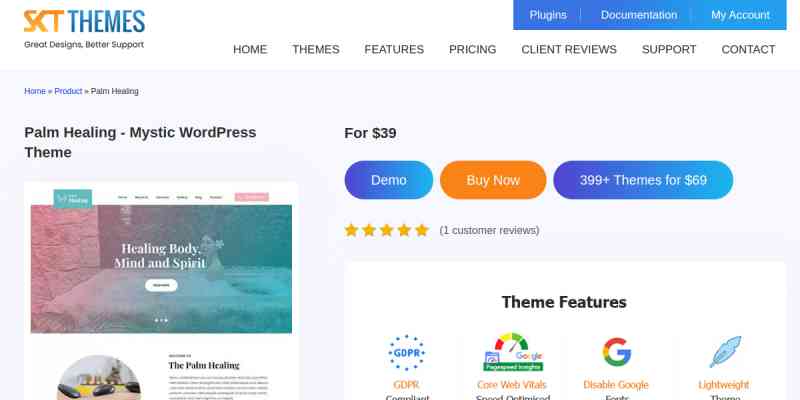Open the Plugins link in top bar

coord(548,15)
